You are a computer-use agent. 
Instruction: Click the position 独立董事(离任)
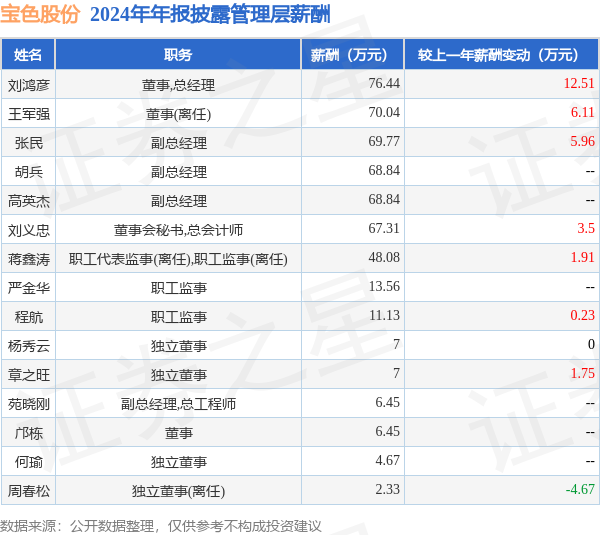[178, 491]
